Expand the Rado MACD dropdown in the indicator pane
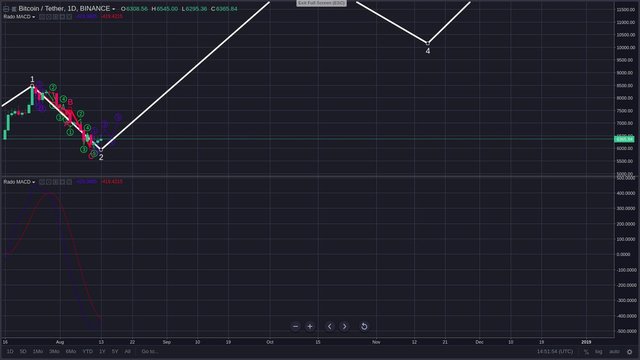The height and width of the screenshot is (360, 640). [x=33, y=182]
